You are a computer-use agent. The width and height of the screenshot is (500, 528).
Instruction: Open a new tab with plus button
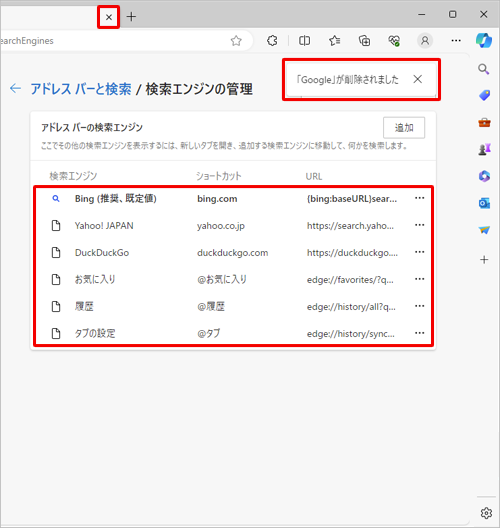[131, 16]
